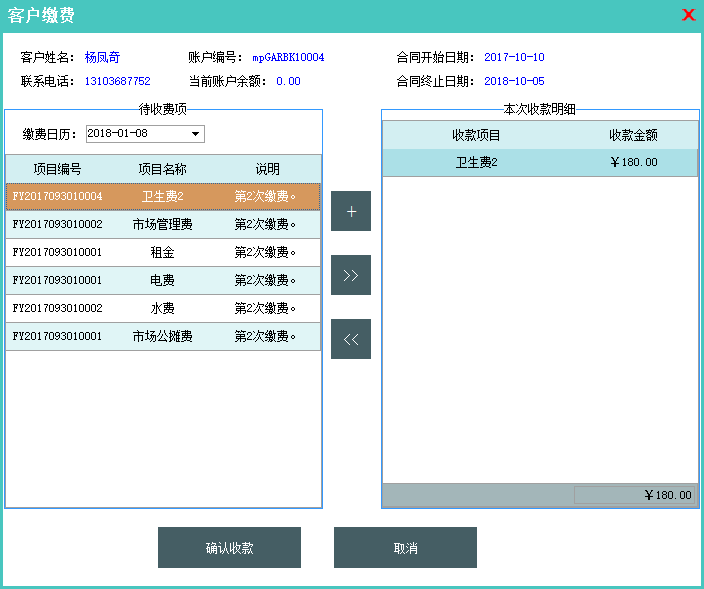Click the 说明 column header
704x589 pixels.
(267, 169)
